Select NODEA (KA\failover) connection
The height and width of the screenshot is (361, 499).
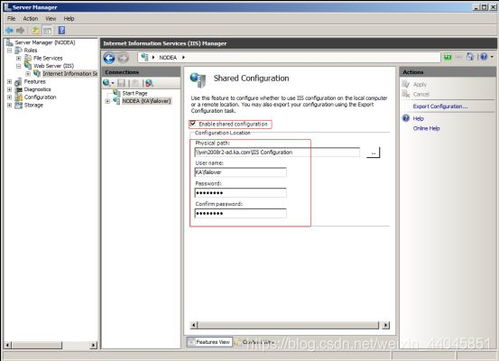146,101
